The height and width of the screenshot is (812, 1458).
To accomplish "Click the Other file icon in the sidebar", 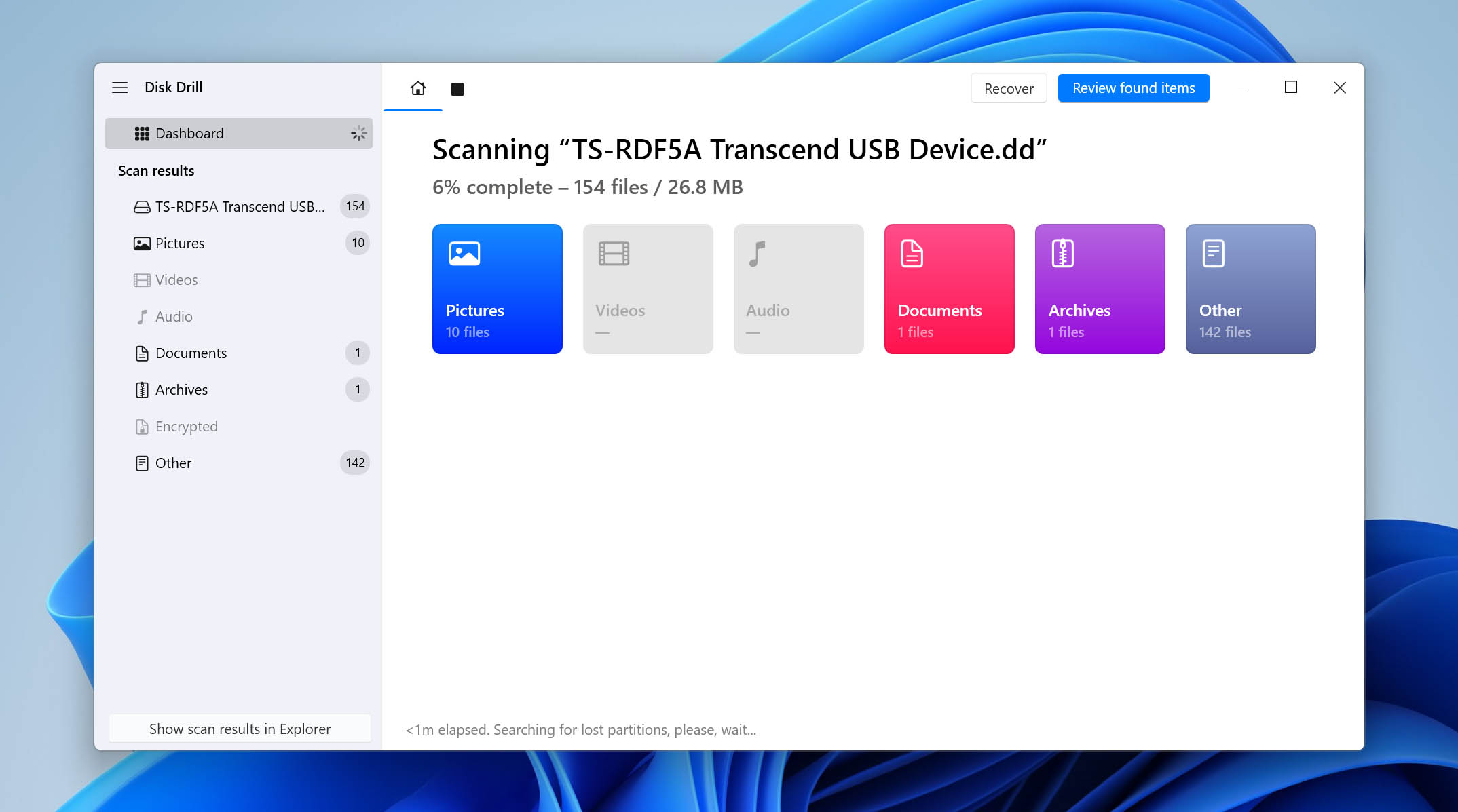I will pyautogui.click(x=142, y=463).
